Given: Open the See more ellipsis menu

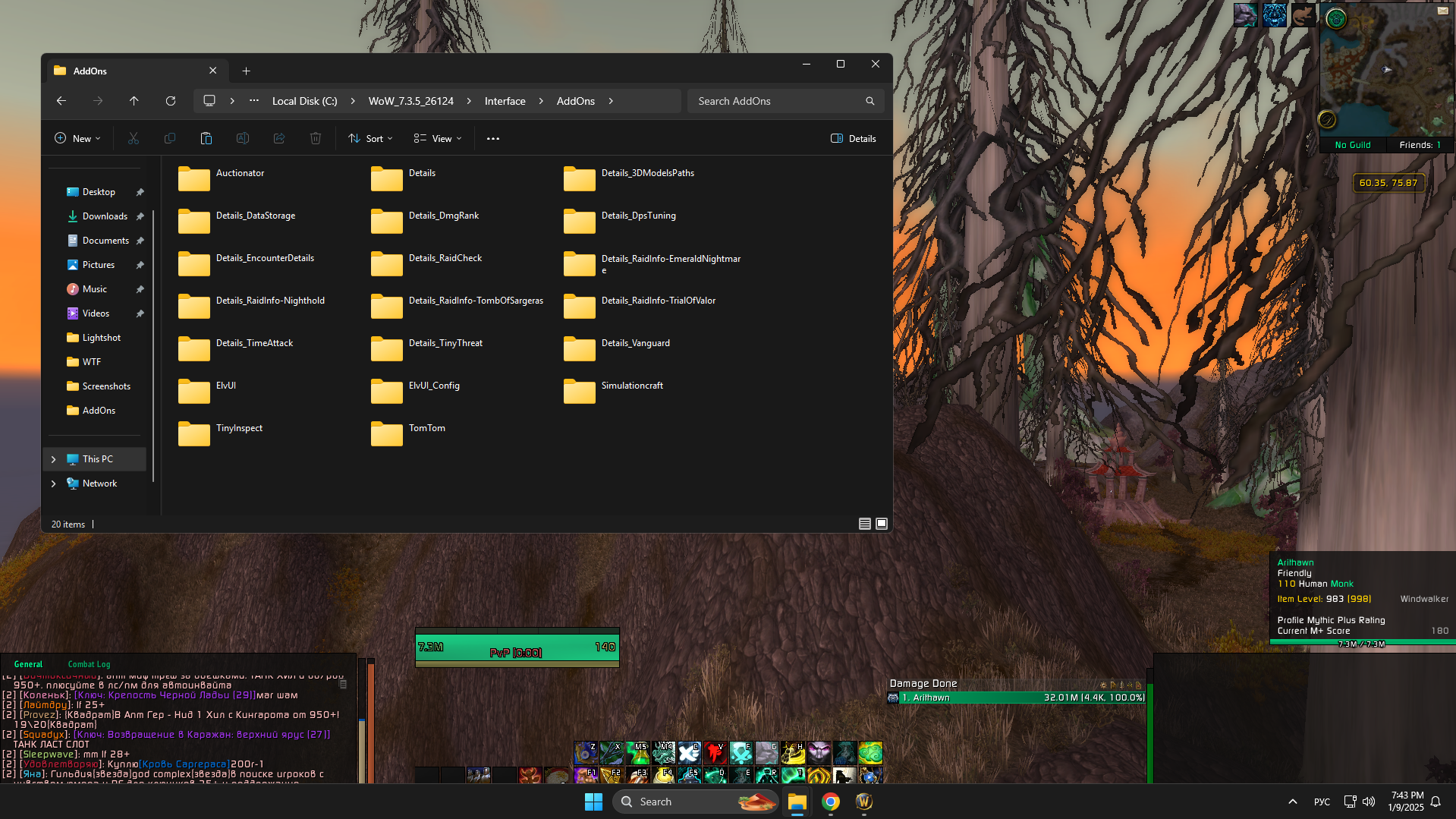Looking at the screenshot, I should [x=493, y=138].
